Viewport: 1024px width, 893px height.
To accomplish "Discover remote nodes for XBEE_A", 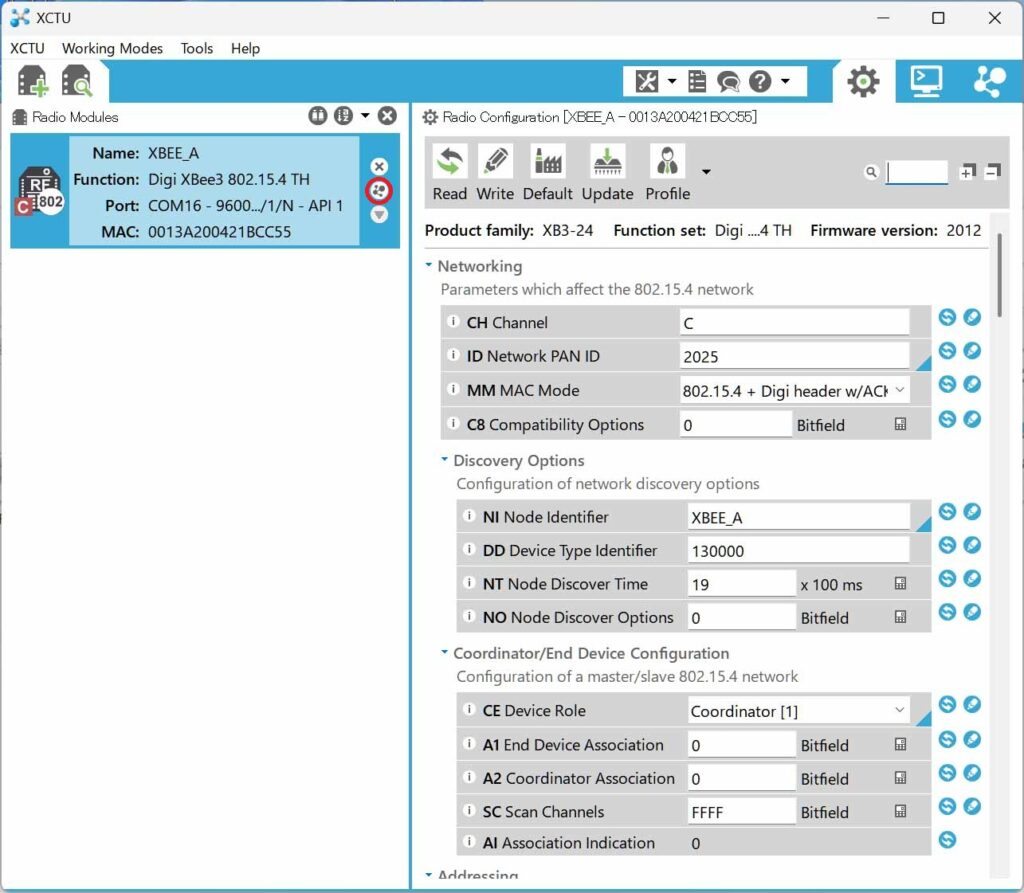I will pos(379,191).
